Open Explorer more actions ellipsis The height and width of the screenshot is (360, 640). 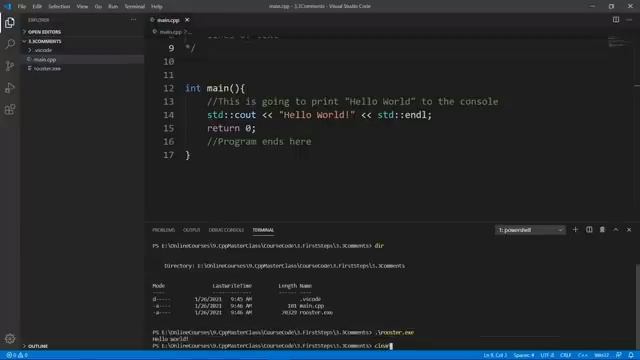coord(133,20)
